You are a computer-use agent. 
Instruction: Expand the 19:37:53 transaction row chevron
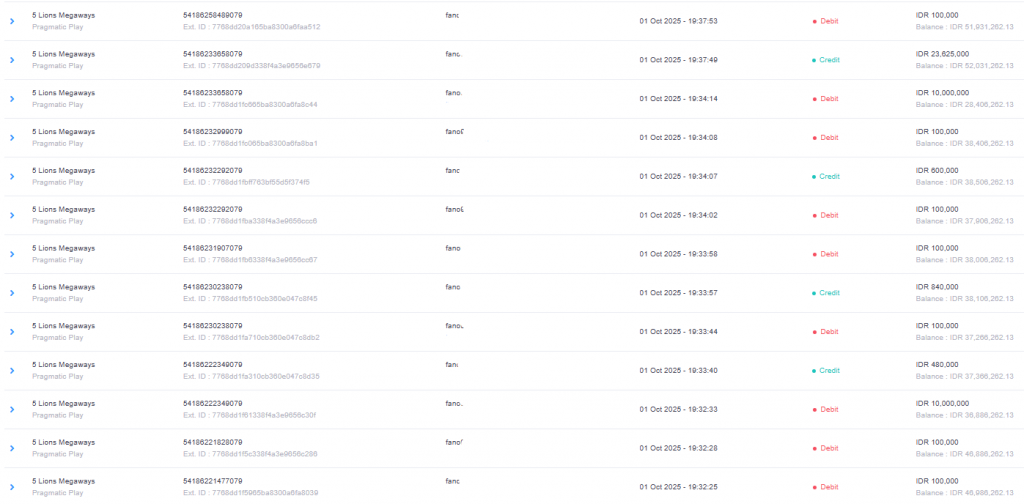pos(12,21)
